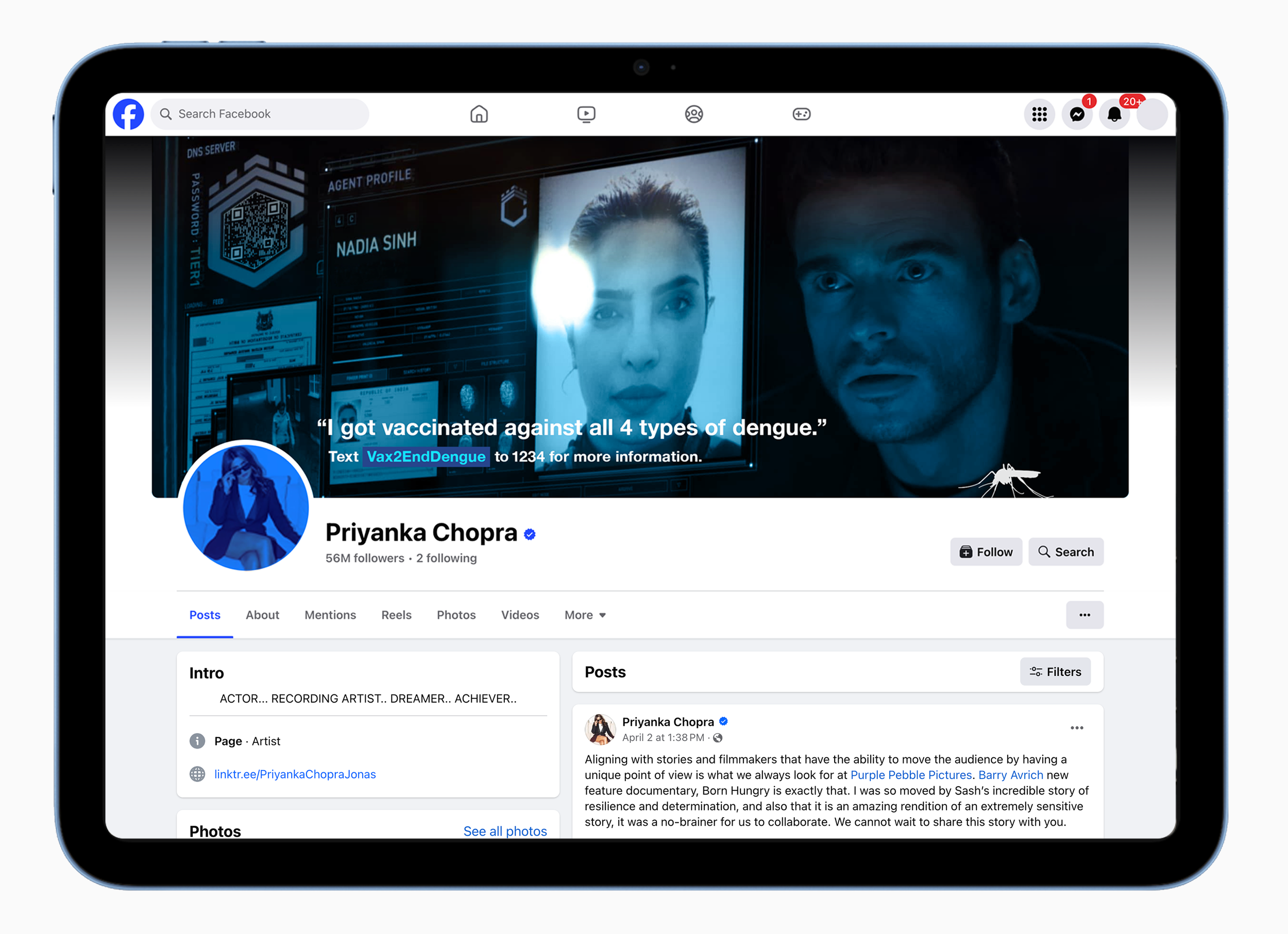This screenshot has width=1288, height=934.
Task: Switch to the Photos tab
Action: click(456, 615)
